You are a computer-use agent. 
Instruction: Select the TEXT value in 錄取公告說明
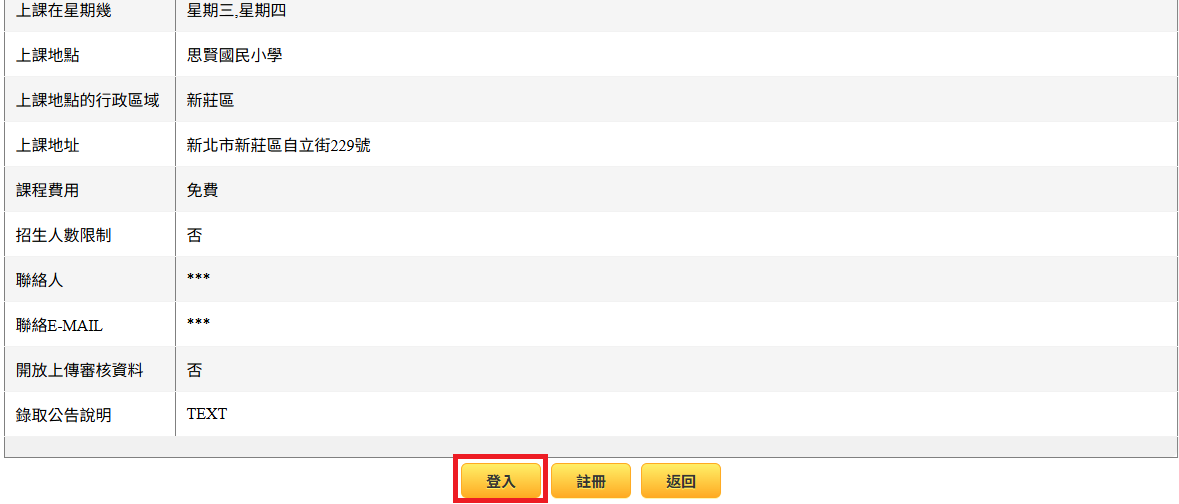click(207, 414)
